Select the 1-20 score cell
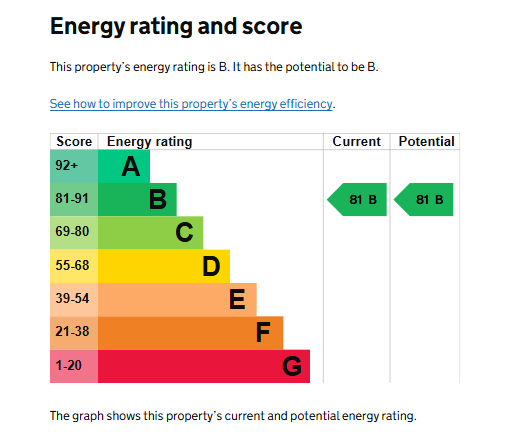 [74, 366]
